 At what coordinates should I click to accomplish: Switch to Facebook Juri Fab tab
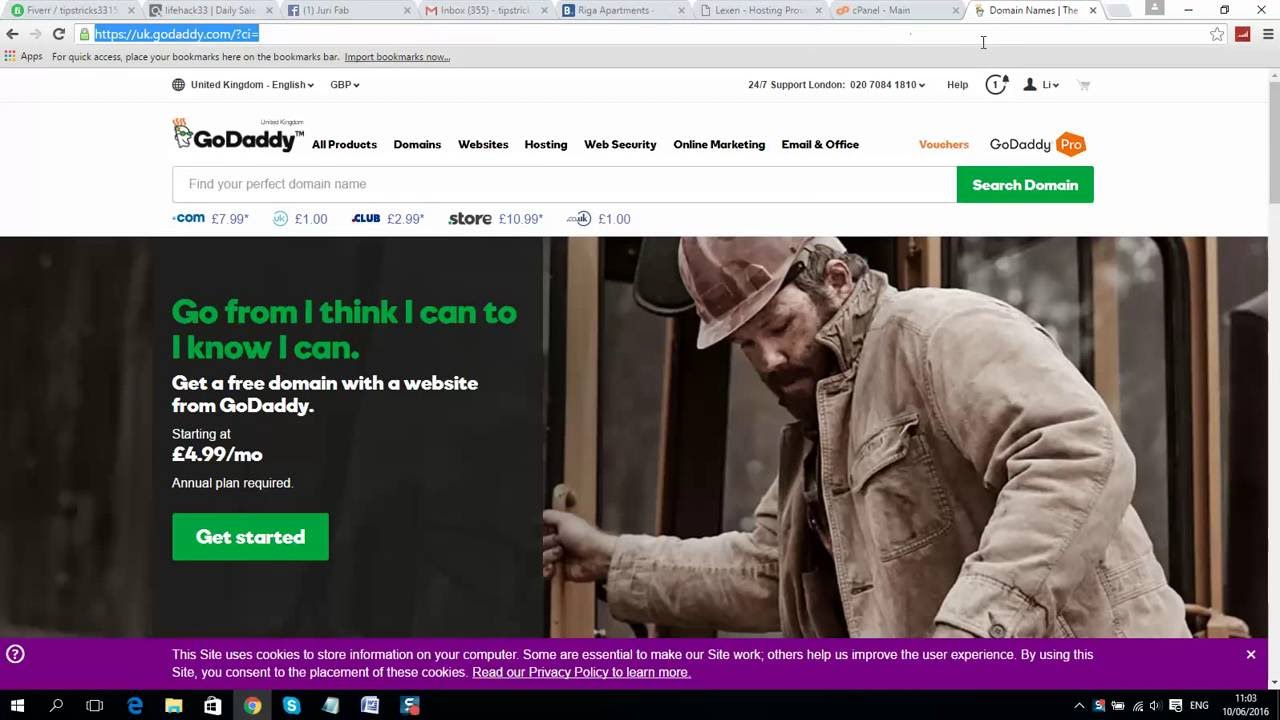(346, 11)
